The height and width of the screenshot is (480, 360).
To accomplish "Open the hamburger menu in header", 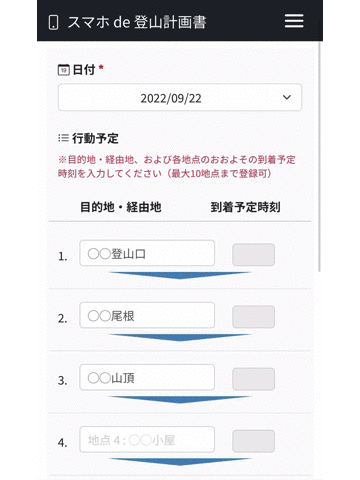I will pyautogui.click(x=294, y=21).
